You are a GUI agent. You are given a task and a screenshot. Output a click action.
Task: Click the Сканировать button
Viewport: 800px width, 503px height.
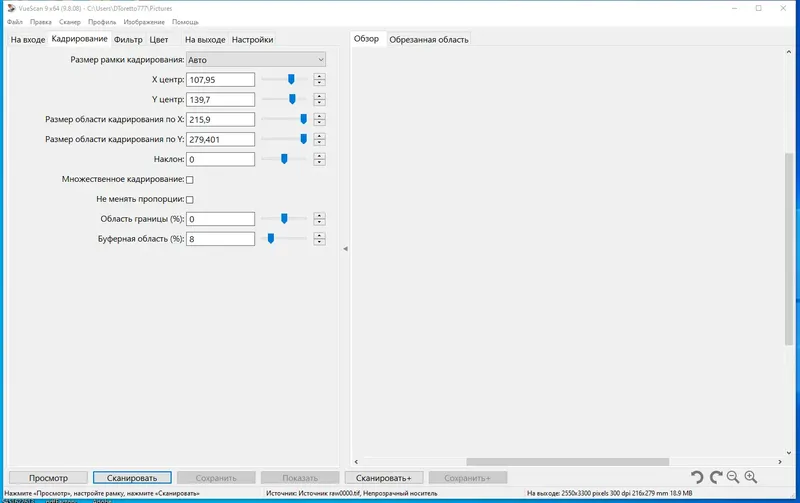(132, 478)
